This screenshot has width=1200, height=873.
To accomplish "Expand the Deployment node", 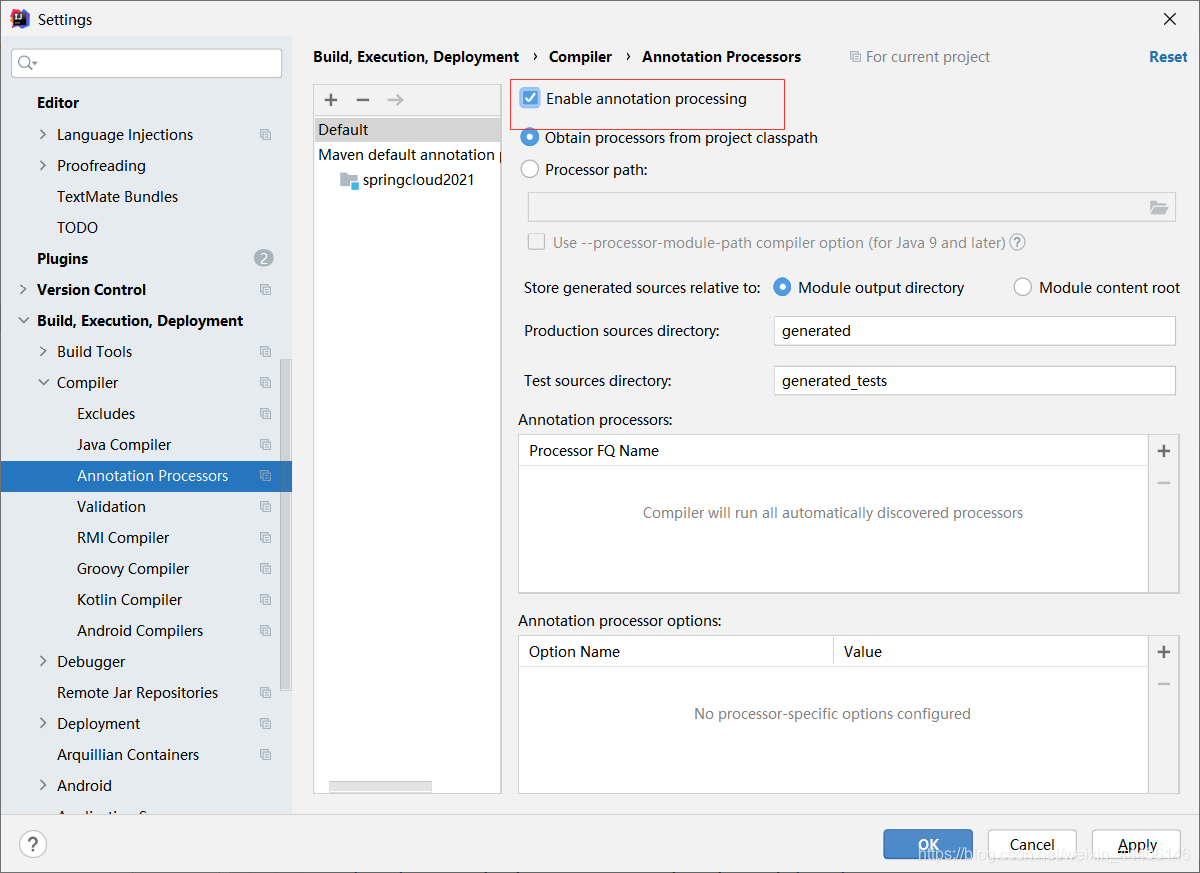I will [x=42, y=724].
